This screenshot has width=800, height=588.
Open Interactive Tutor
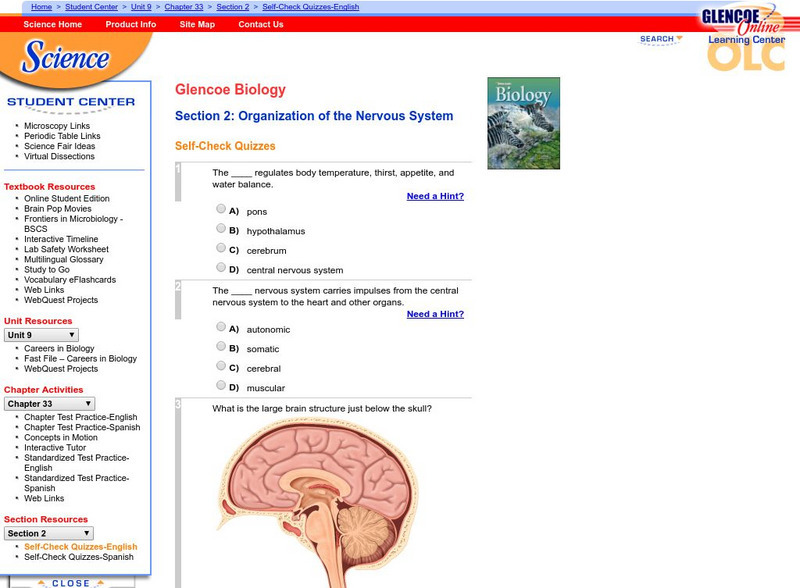55,448
